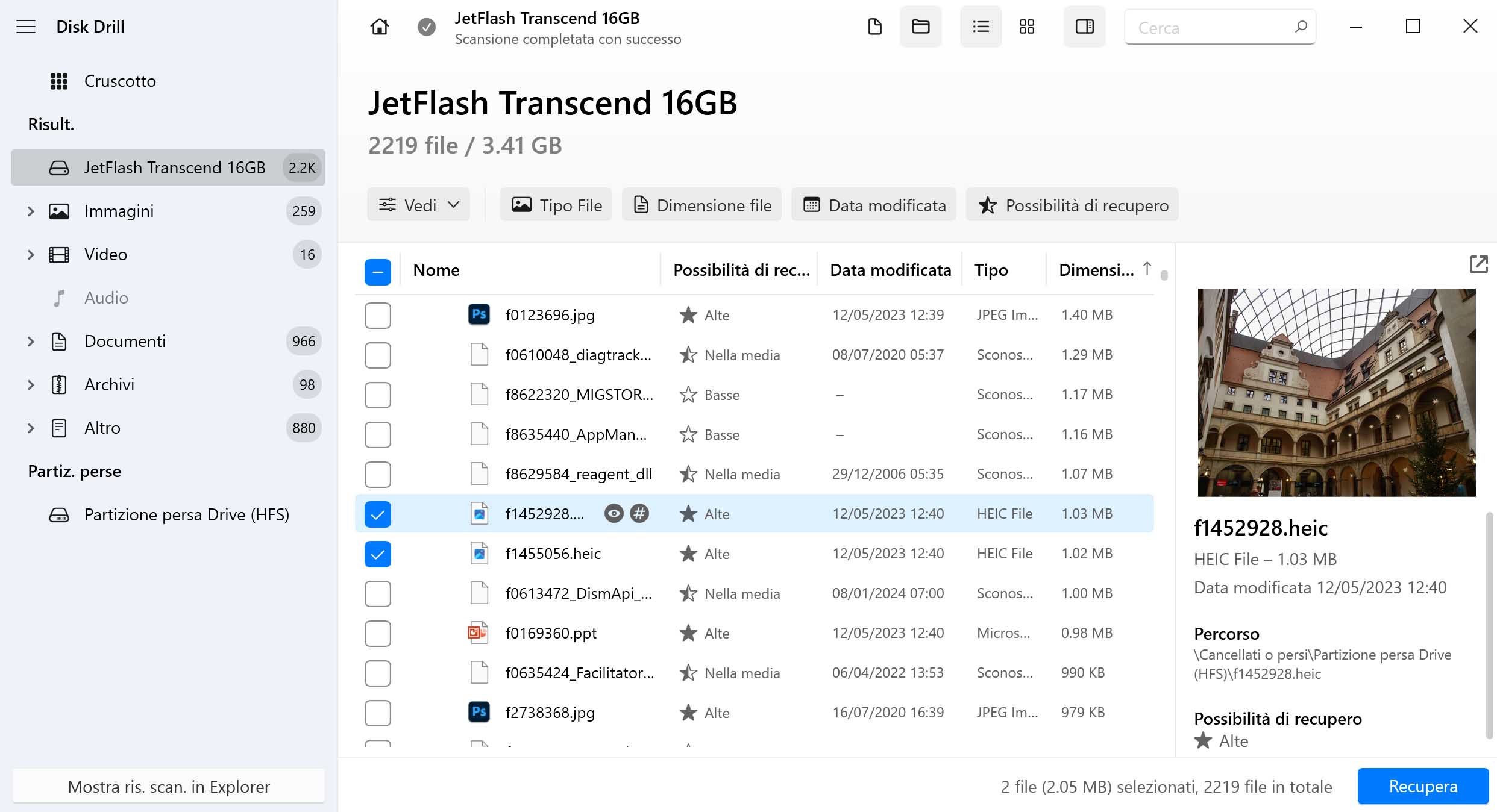Image resolution: width=1497 pixels, height=812 pixels.
Task: Click the Video film icon in sidebar
Action: [58, 254]
